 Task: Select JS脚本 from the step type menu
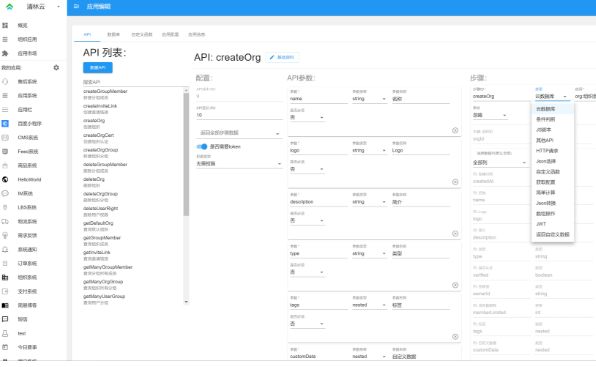[x=553, y=130]
